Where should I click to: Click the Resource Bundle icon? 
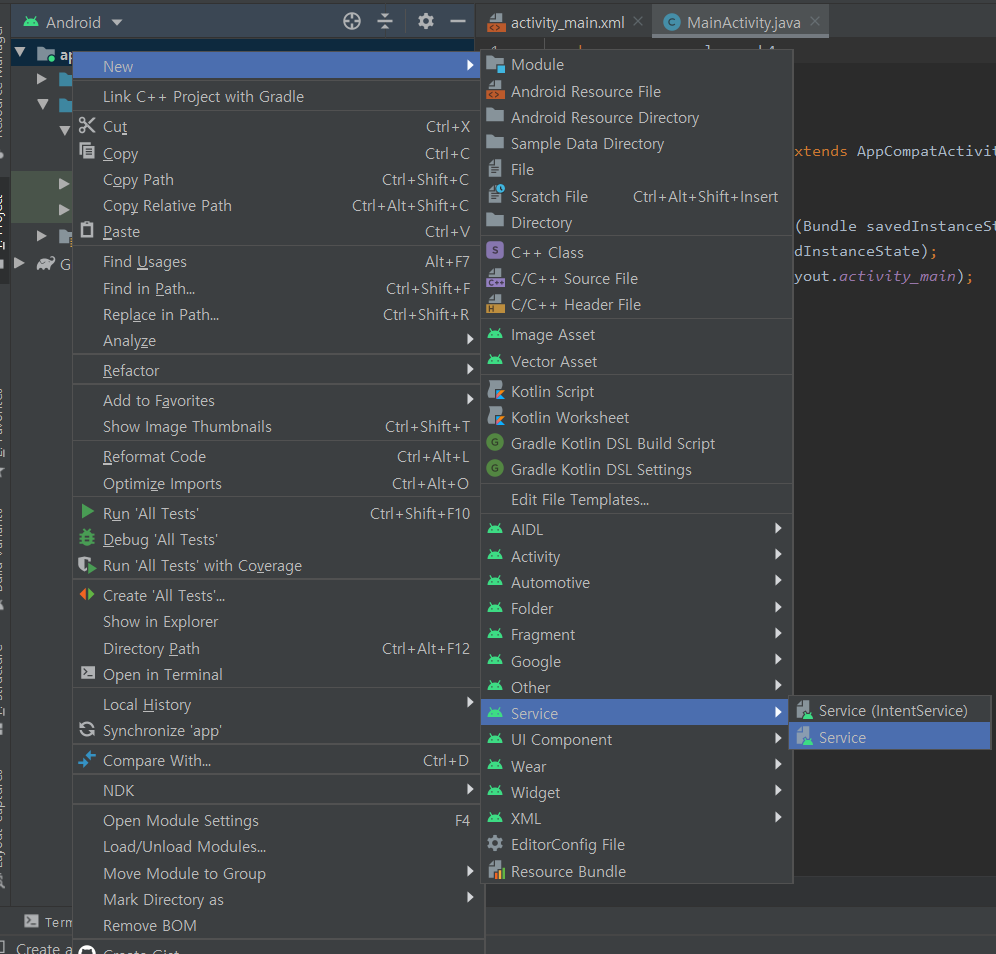point(496,870)
